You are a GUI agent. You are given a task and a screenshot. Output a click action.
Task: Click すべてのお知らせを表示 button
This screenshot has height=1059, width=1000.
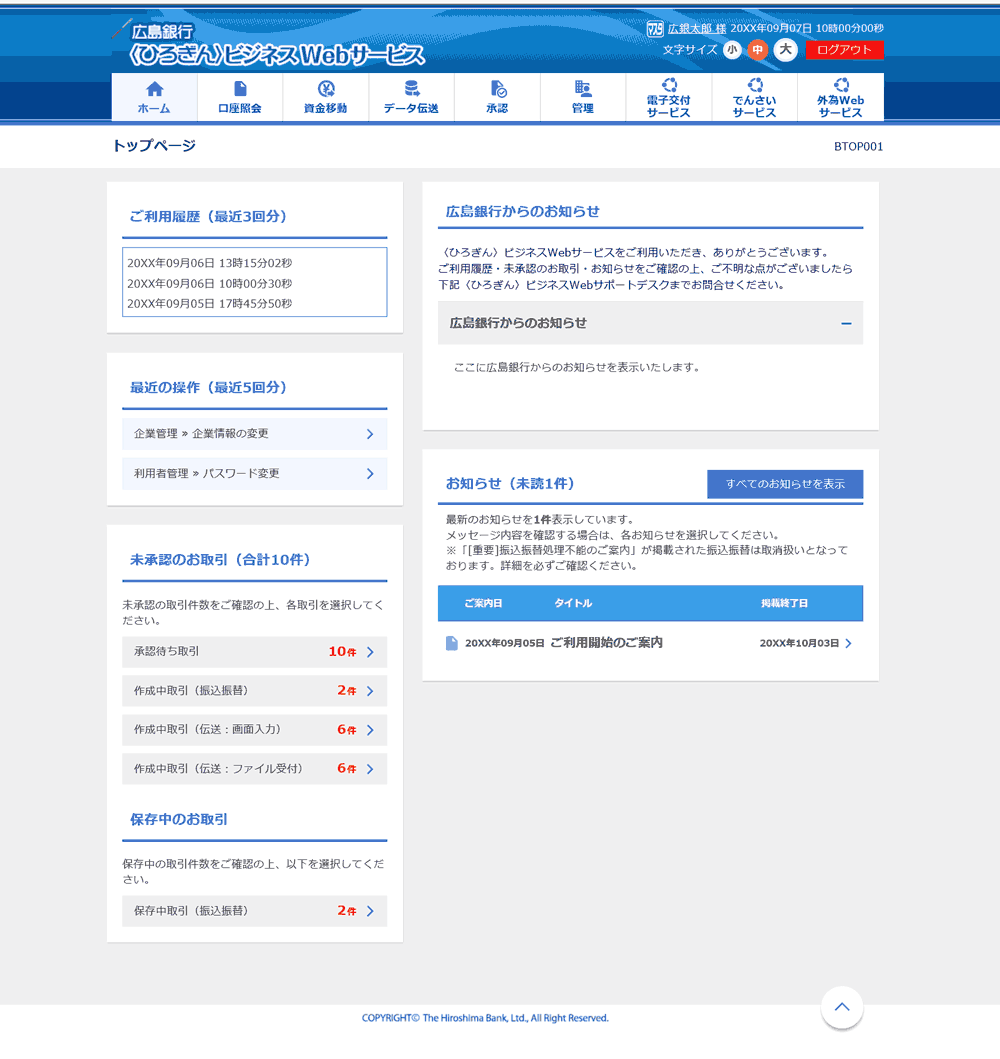[785, 484]
